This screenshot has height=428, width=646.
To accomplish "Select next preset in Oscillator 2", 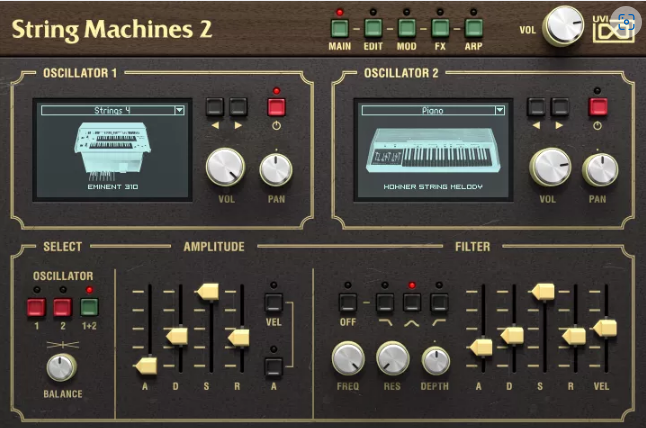I will [x=559, y=107].
